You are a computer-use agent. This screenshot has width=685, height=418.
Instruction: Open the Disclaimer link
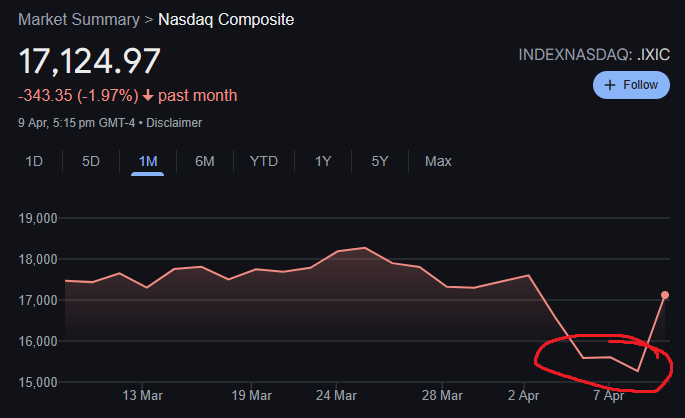[174, 123]
